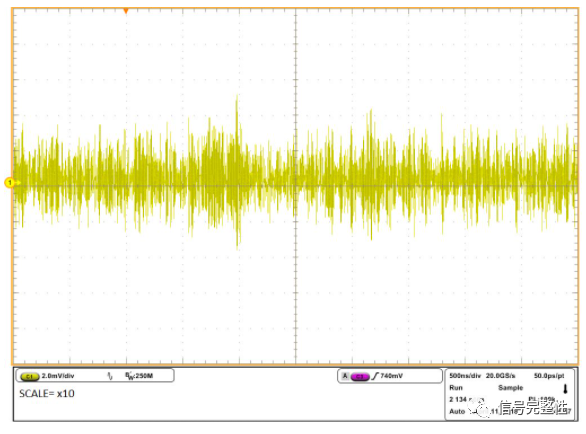Toggle the Auto trigger mode label
This screenshot has height=434, width=586.
coord(457,411)
